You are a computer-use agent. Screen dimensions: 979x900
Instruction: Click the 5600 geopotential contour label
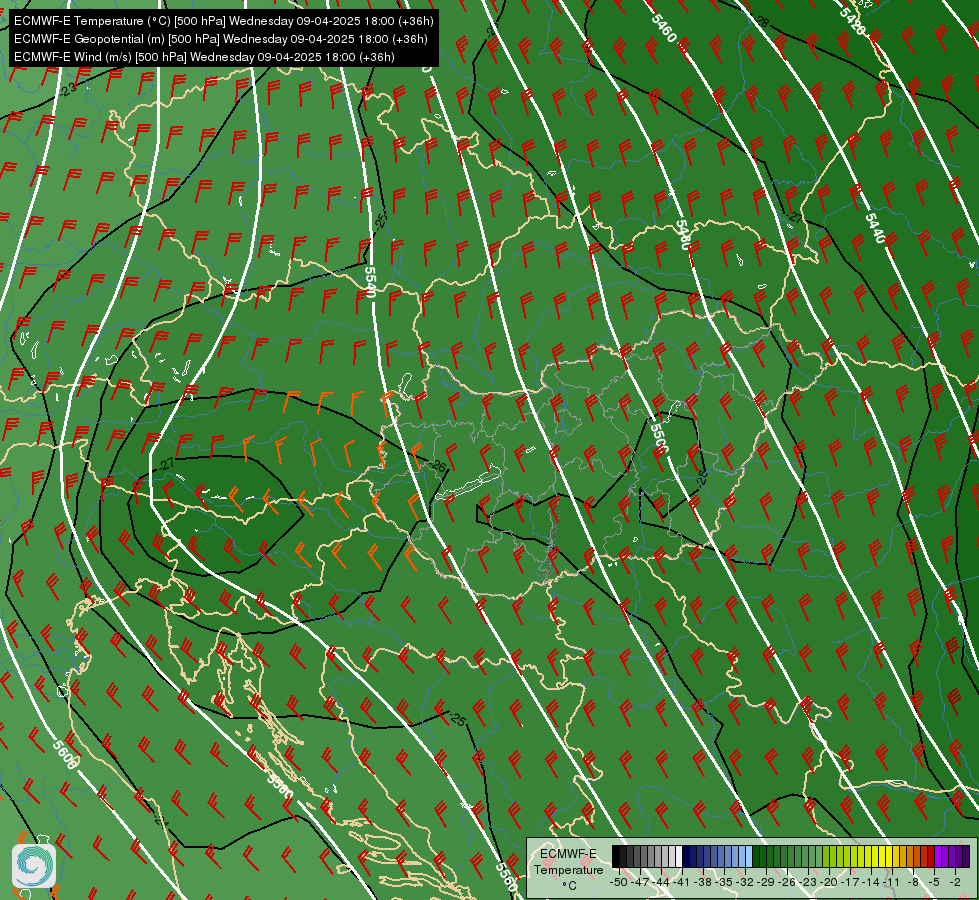tap(66, 755)
